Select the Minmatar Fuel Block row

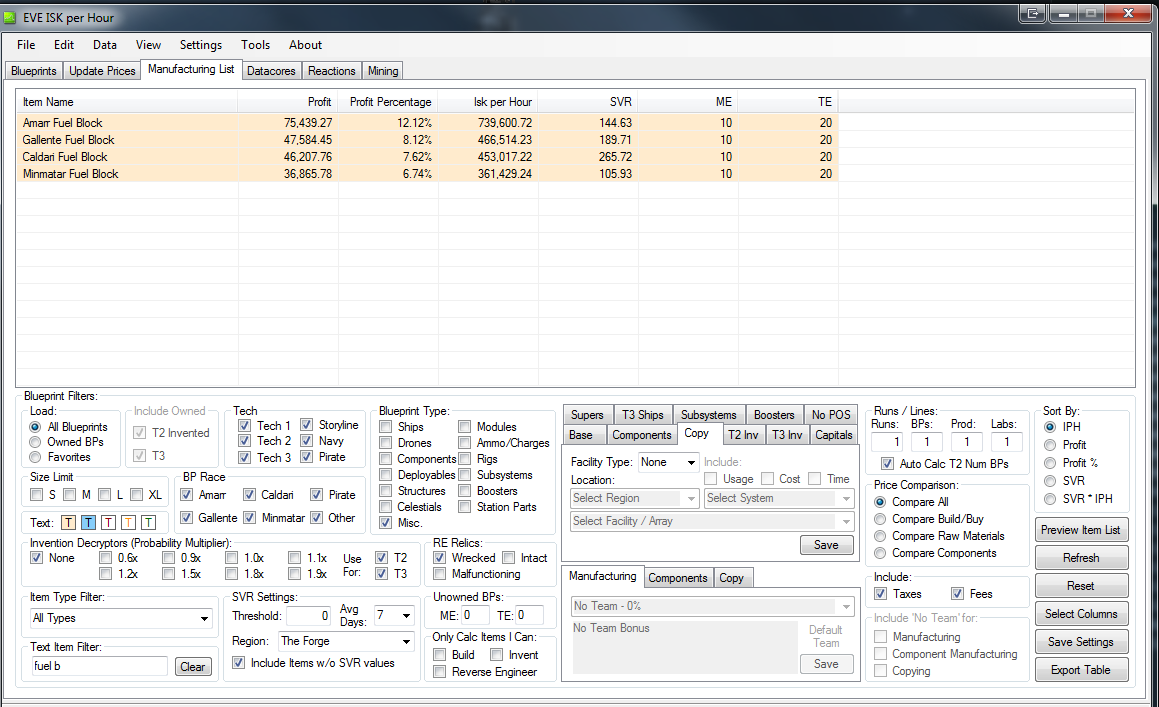(x=428, y=174)
